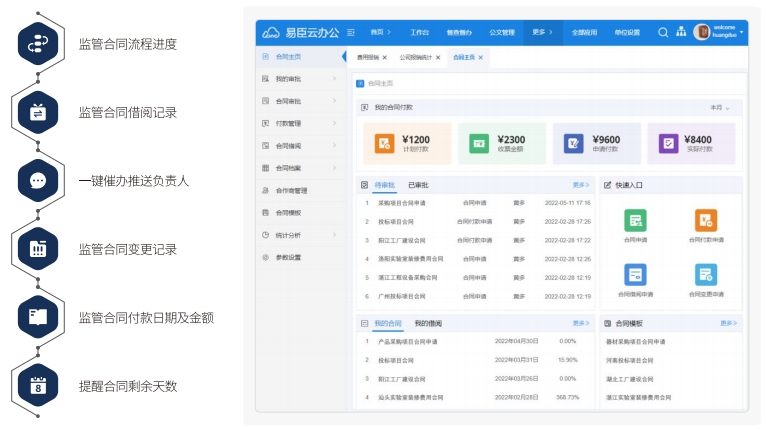Expand the 统计分析 sidebar chevron
This screenshot has width=766, height=430.
coord(335,235)
